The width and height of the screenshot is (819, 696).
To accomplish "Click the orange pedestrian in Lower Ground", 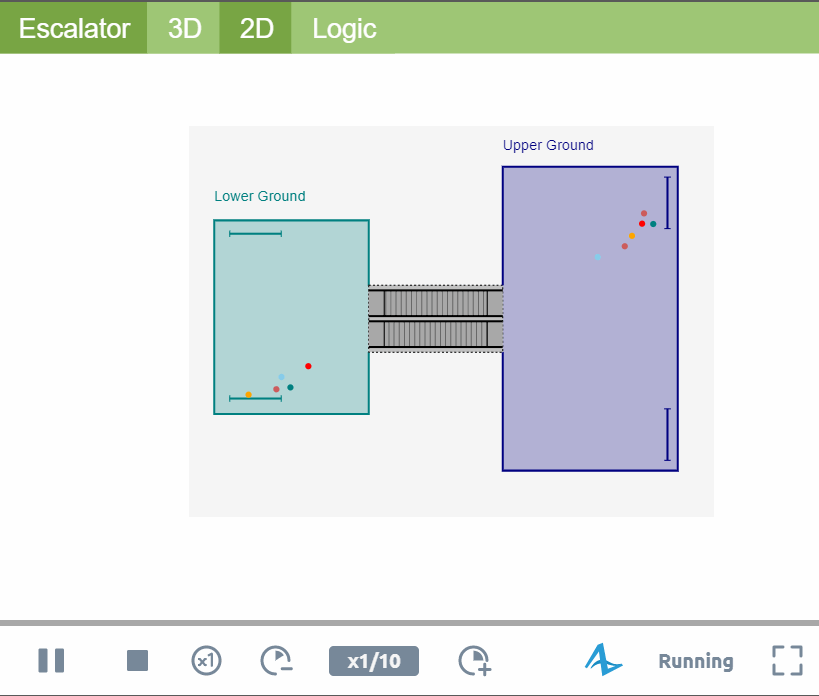I will tap(249, 395).
